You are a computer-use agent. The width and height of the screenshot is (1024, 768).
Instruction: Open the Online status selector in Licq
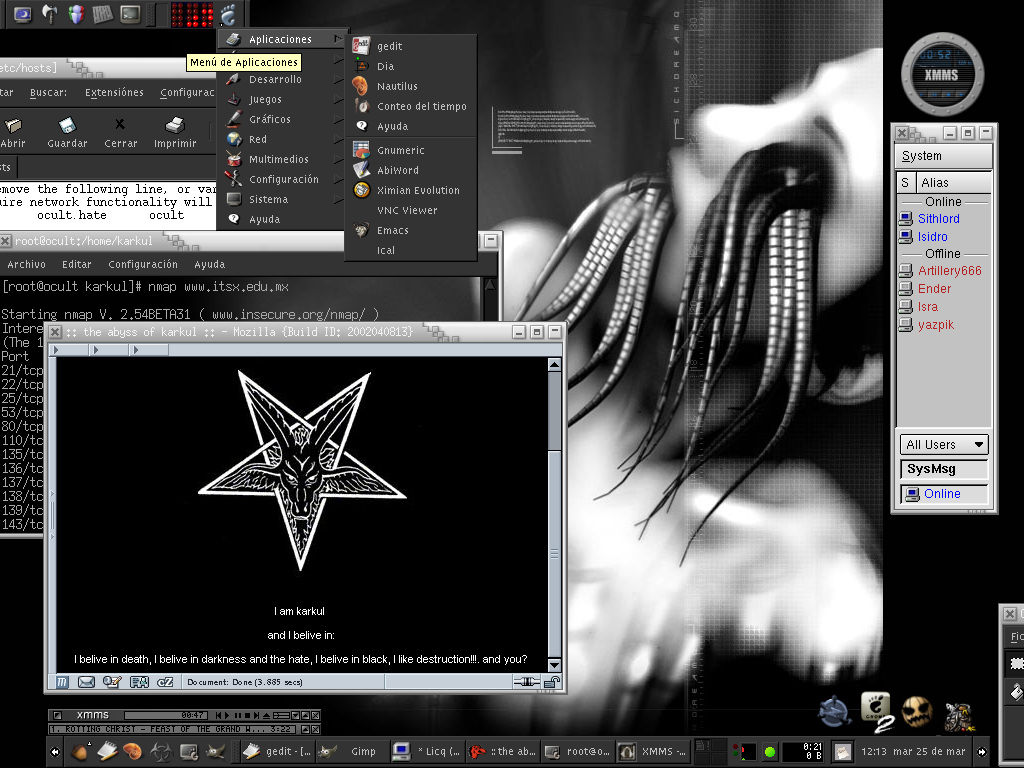coord(944,494)
